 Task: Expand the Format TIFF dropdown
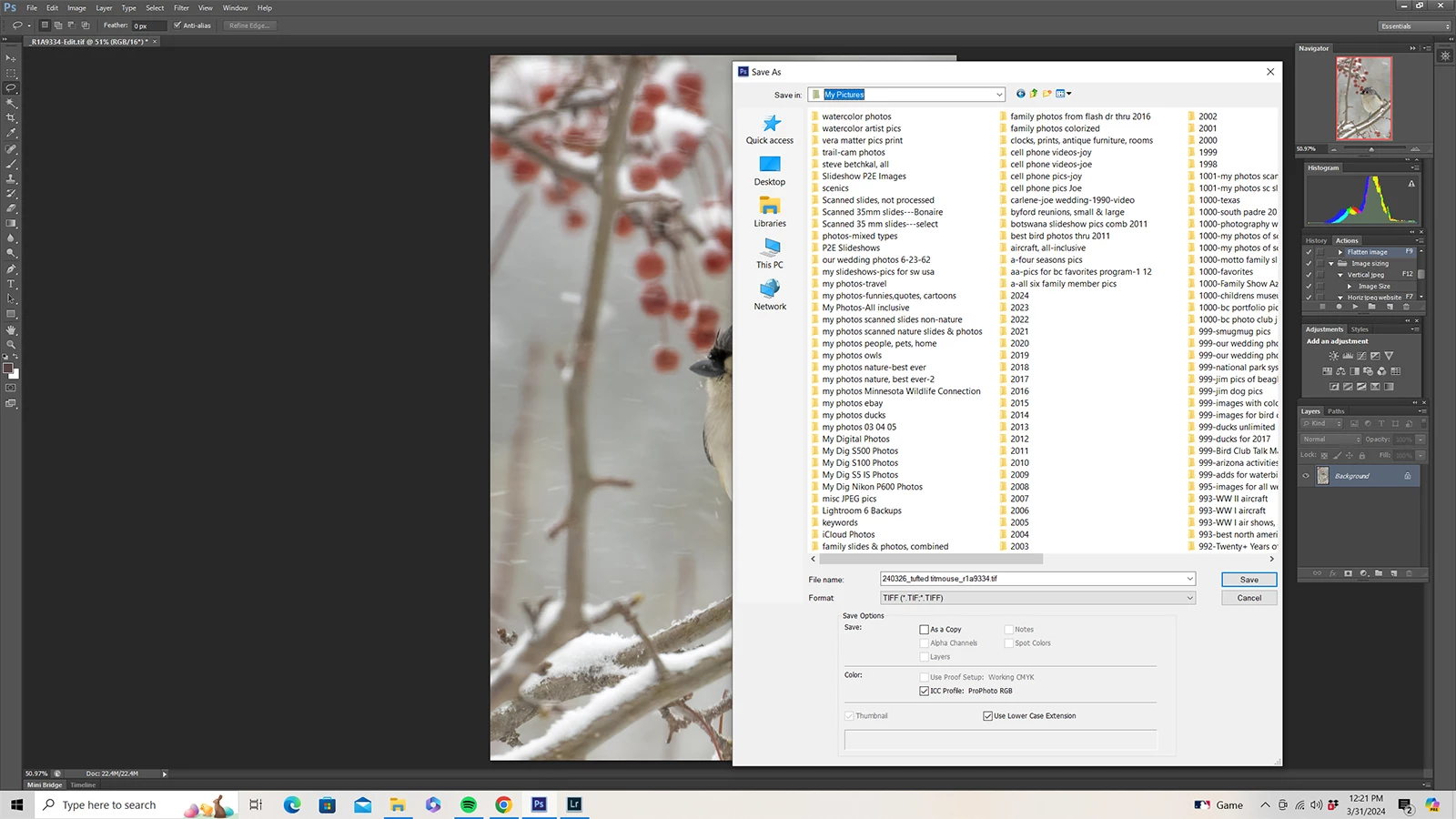coord(1037,598)
